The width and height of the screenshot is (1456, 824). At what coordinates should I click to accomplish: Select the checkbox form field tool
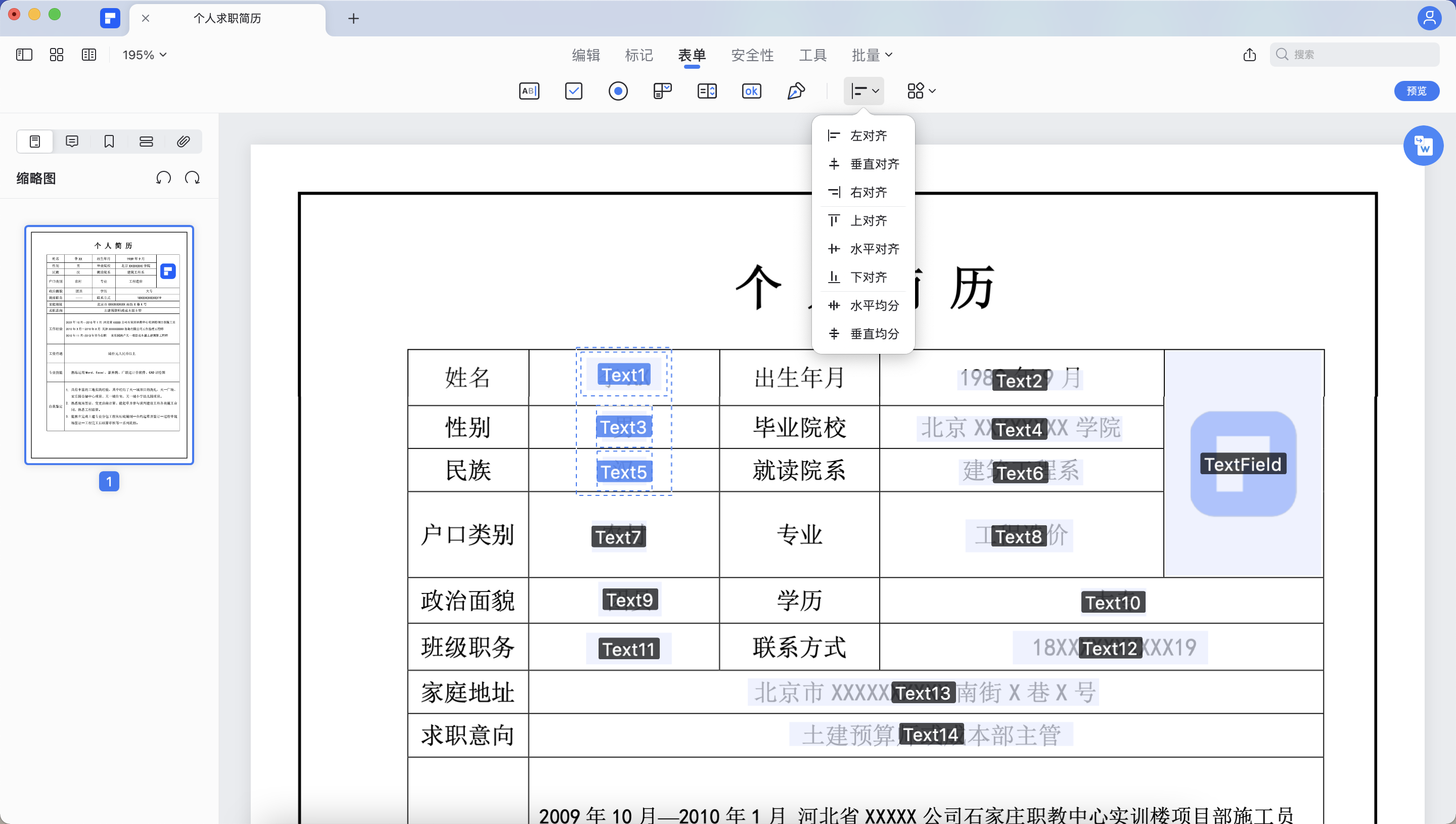tap(573, 90)
